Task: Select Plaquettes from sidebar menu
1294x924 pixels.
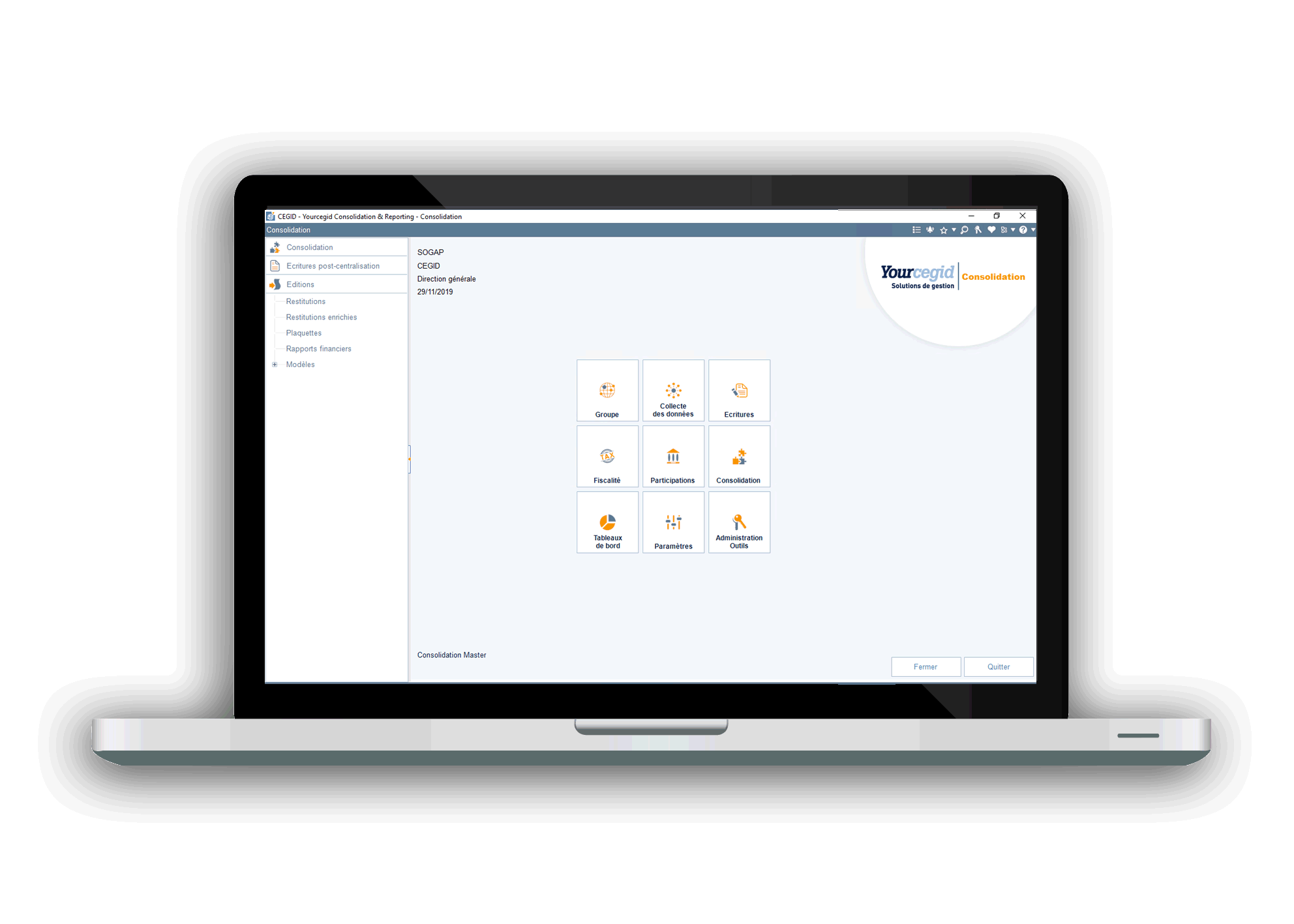Action: 305,332
